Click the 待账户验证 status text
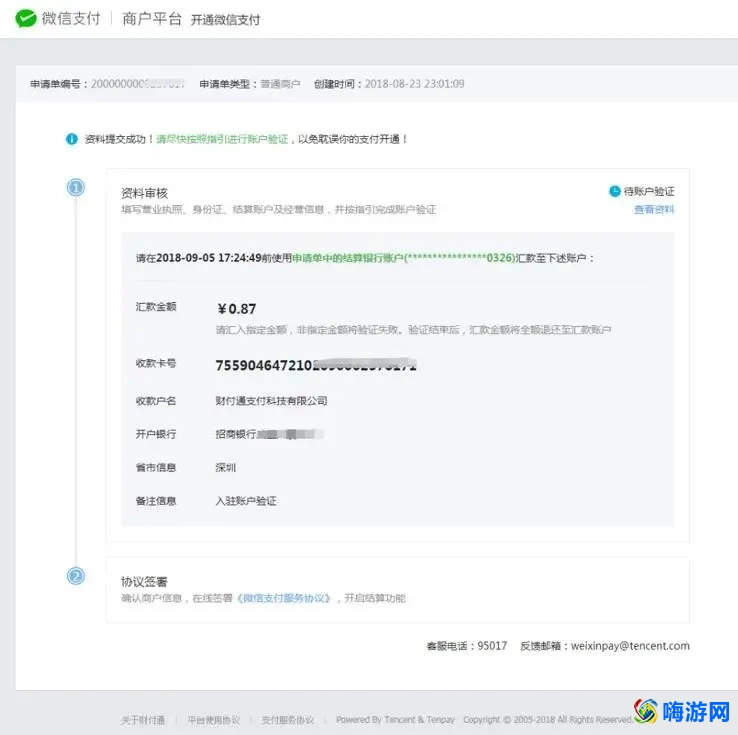The height and width of the screenshot is (735, 738). pyautogui.click(x=649, y=191)
